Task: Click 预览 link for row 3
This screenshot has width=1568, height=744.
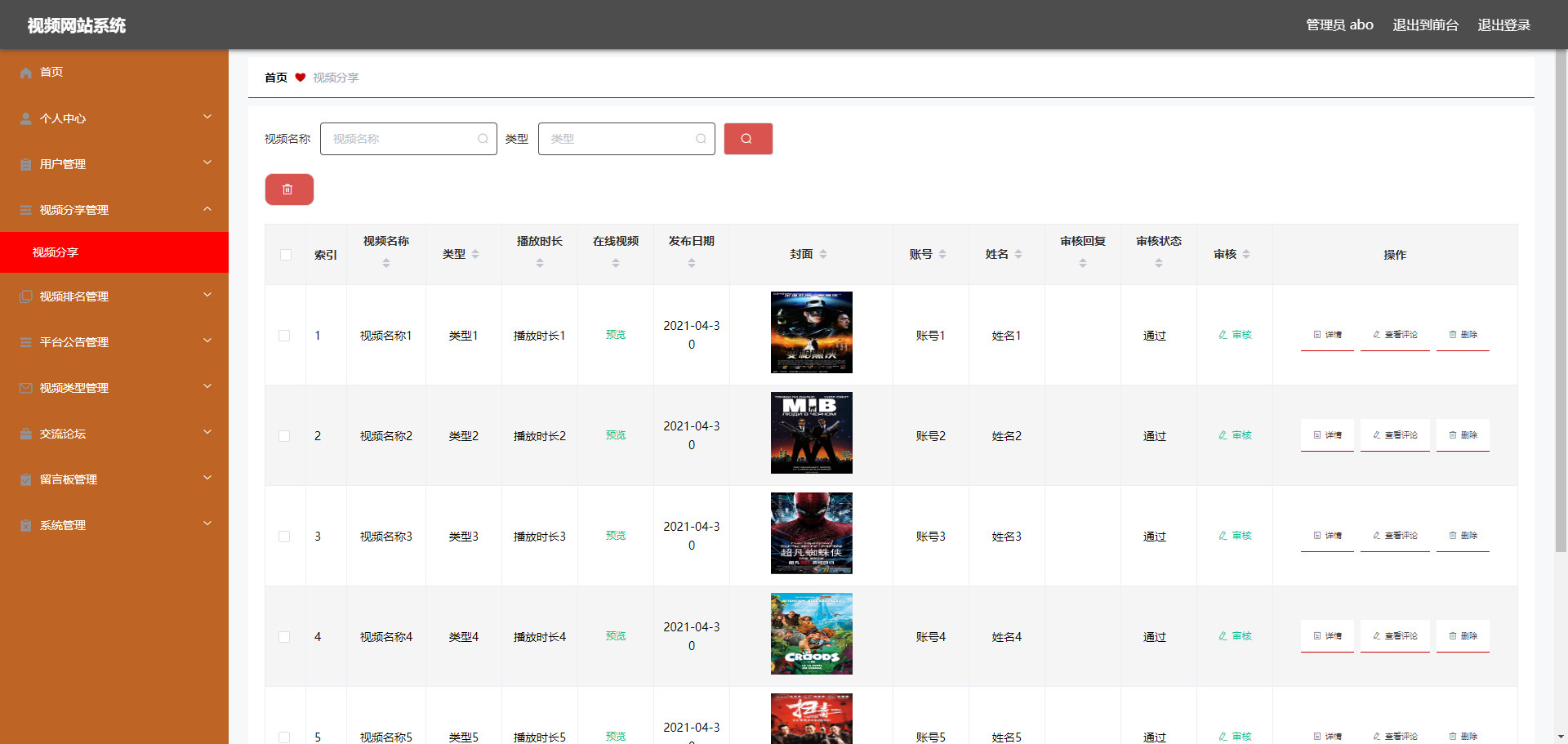Action: click(616, 536)
